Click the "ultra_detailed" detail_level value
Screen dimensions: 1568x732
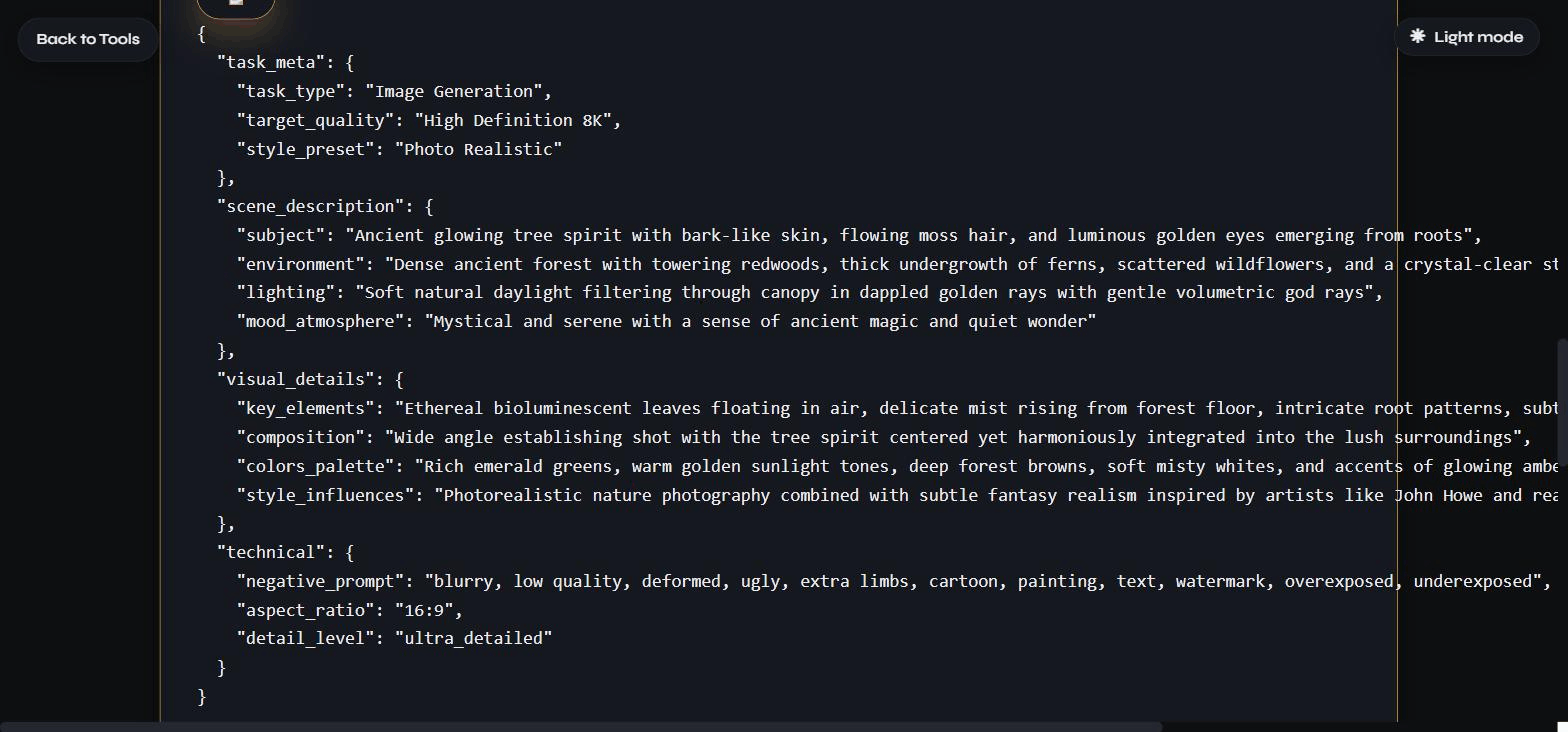473,638
